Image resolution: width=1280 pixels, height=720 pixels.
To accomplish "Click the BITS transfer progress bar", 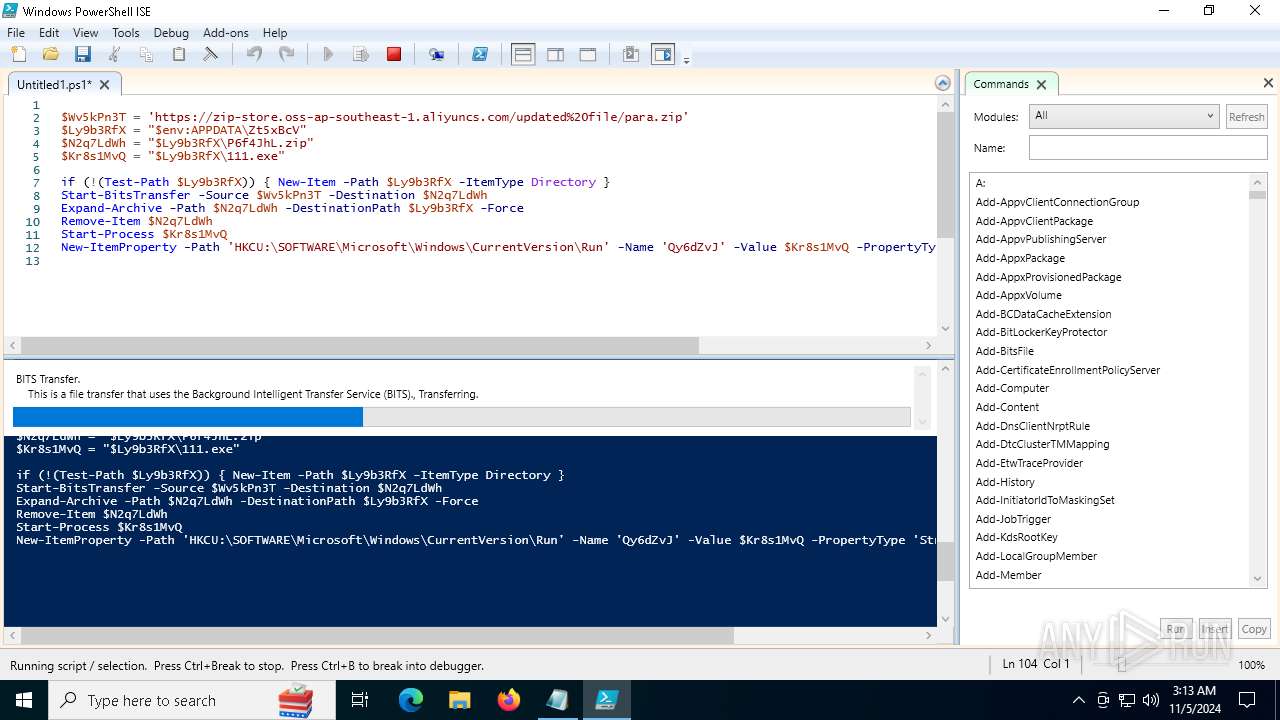I will tap(462, 417).
